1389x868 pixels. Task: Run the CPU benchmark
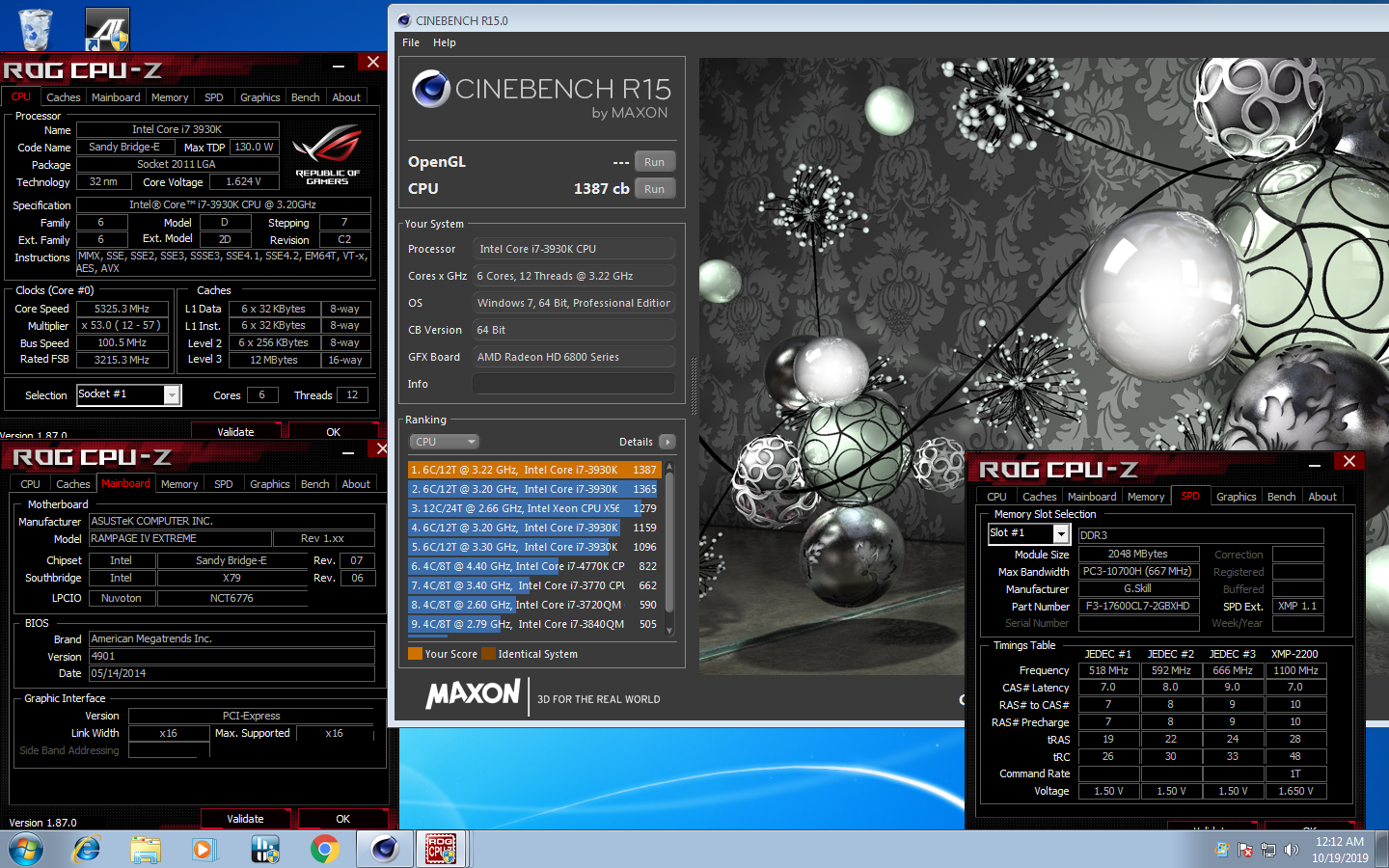(x=654, y=189)
